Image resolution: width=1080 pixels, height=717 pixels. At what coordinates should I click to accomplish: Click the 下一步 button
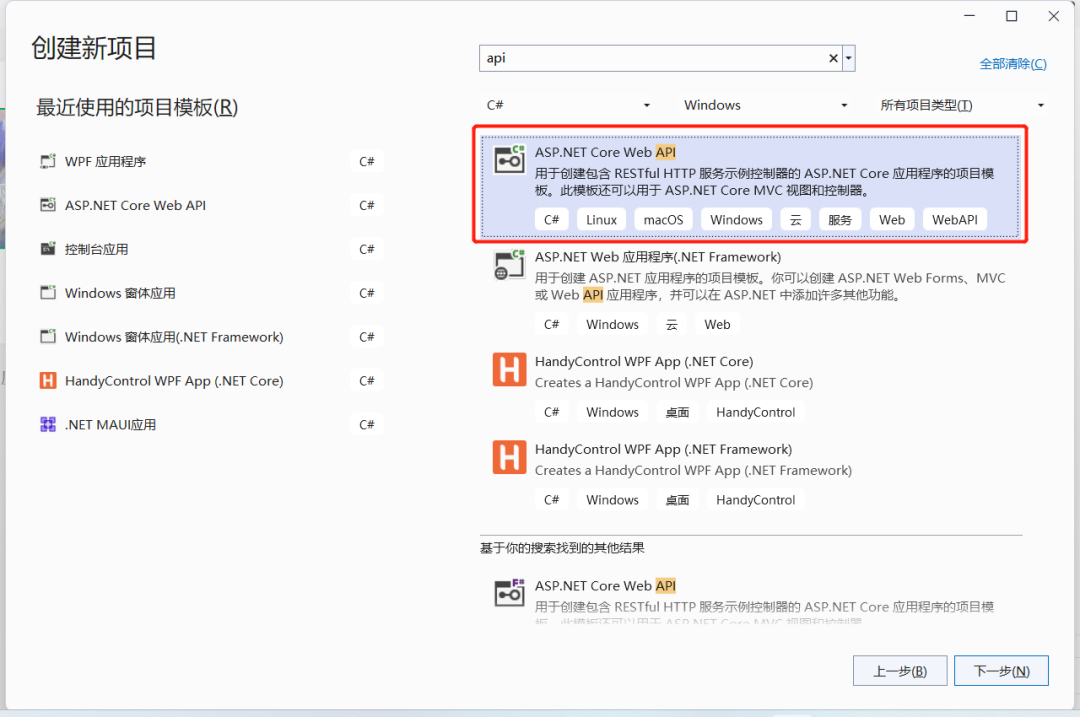(x=1001, y=671)
